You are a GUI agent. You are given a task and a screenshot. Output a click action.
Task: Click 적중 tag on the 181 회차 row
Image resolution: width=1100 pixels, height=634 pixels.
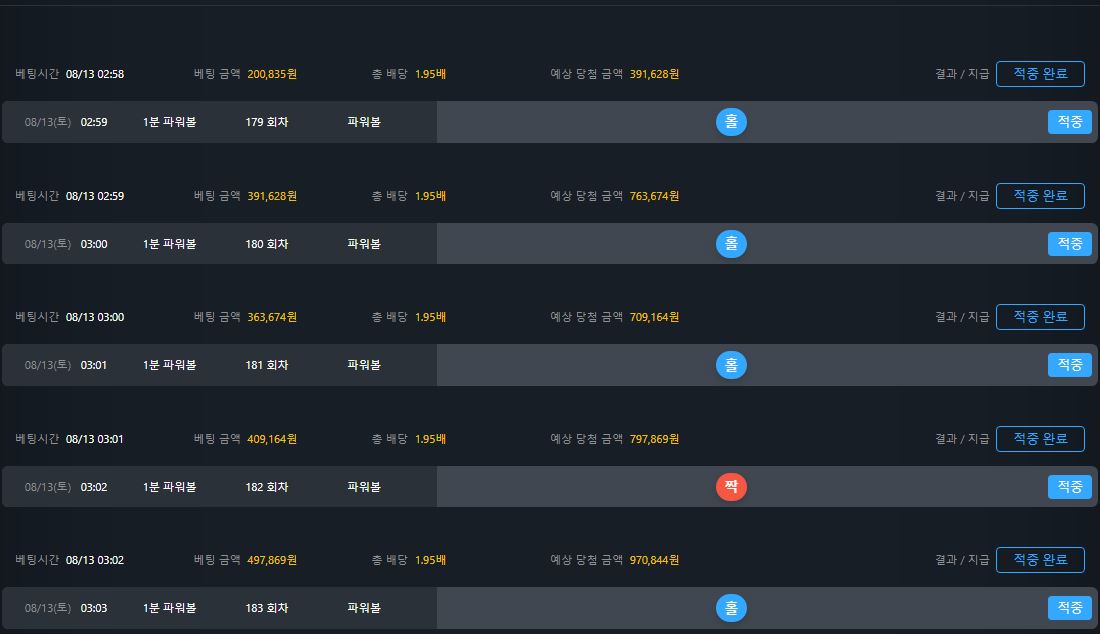1069,365
